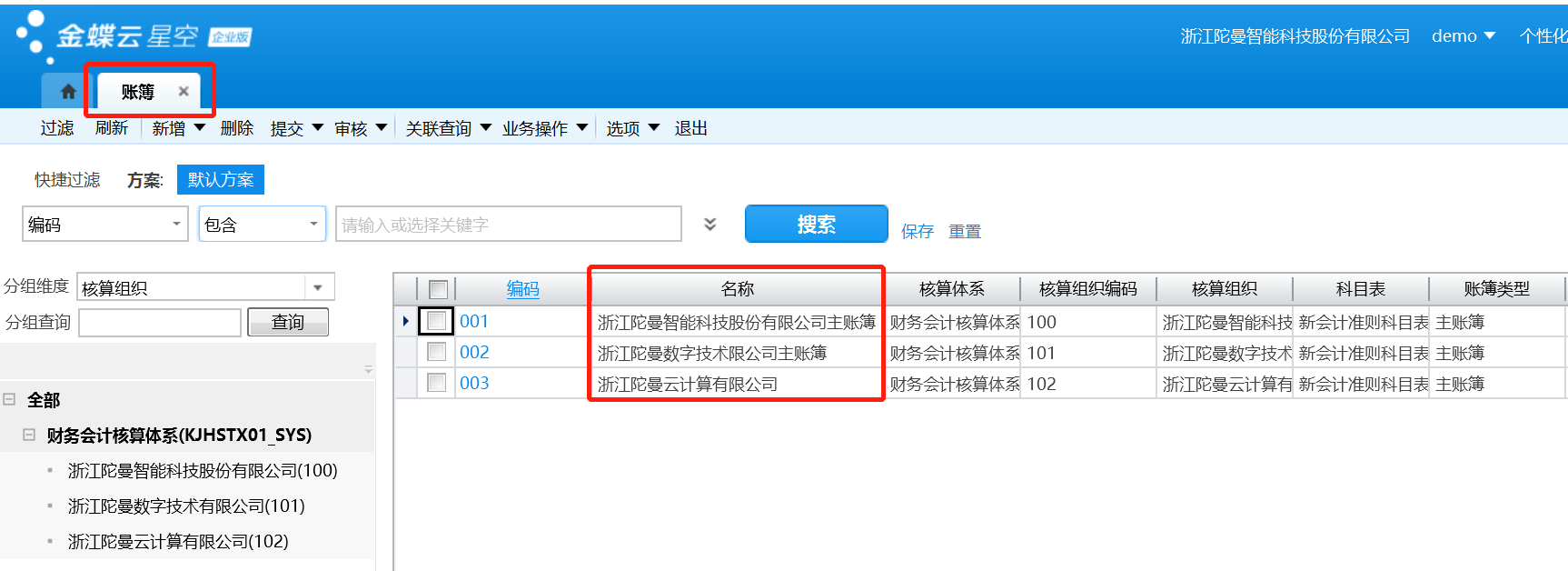
Task: Go to the Home tab icon
Action: [68, 92]
